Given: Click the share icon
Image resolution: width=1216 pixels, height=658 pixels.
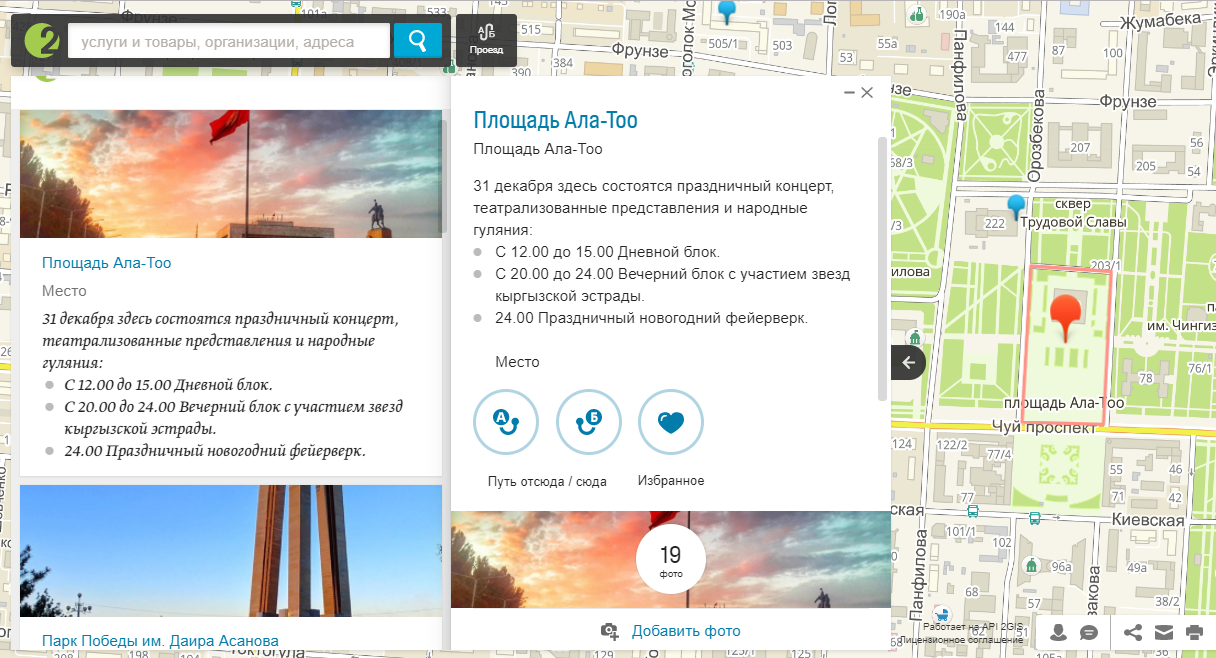Looking at the screenshot, I should coord(1133,633).
